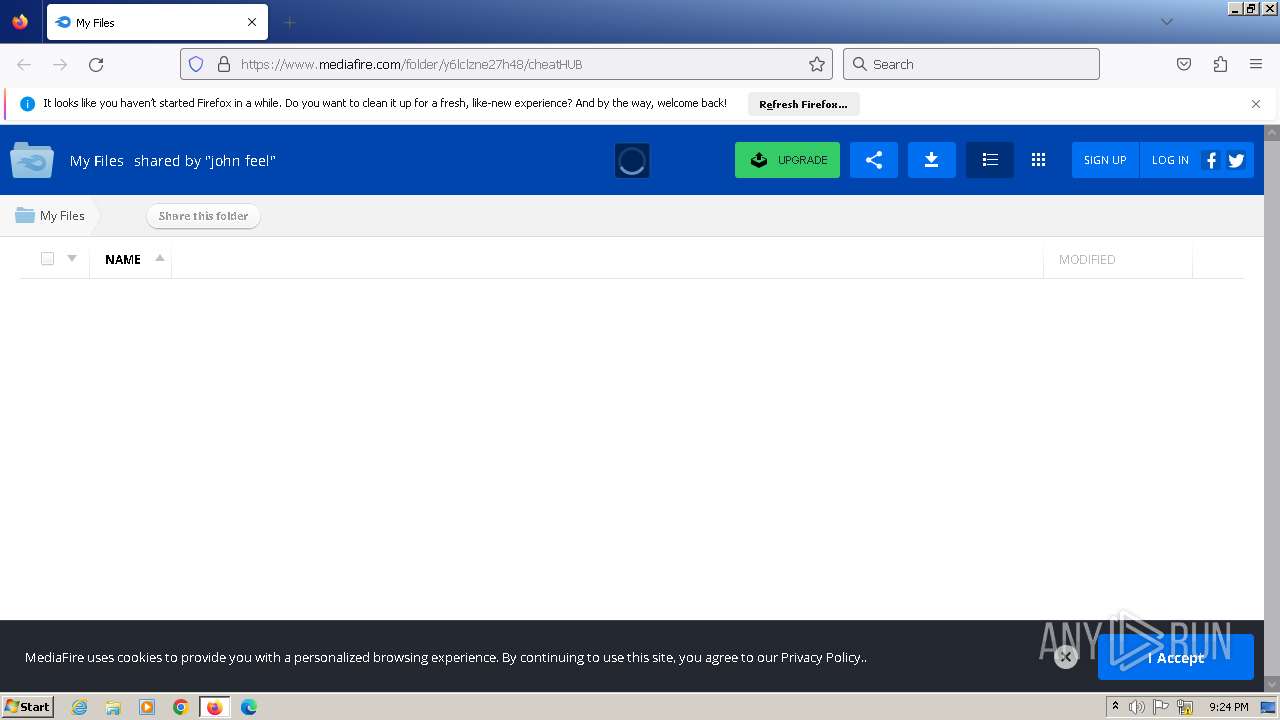
Task: Click the Action Center flag tray icon
Action: pyautogui.click(x=1160, y=707)
